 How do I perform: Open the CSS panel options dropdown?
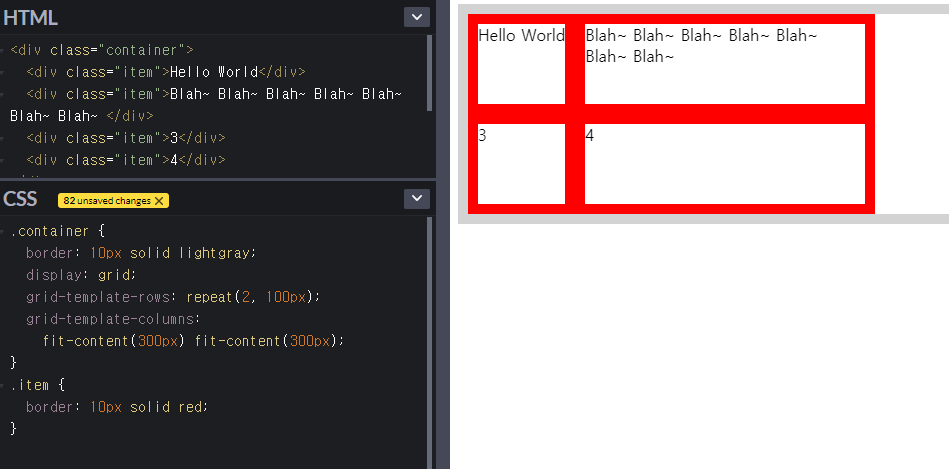click(x=417, y=198)
